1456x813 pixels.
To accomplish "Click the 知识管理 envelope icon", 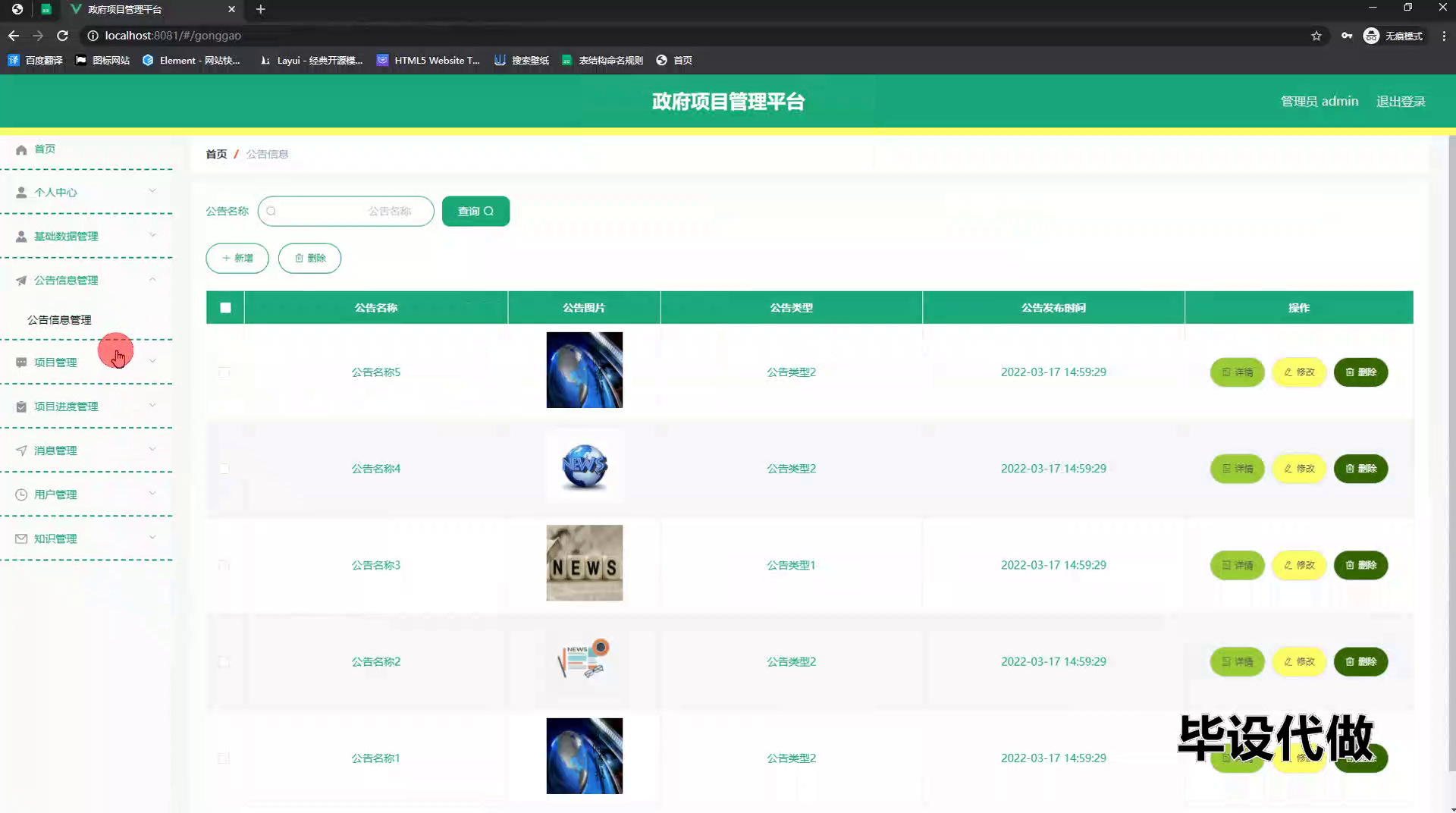I will [21, 538].
